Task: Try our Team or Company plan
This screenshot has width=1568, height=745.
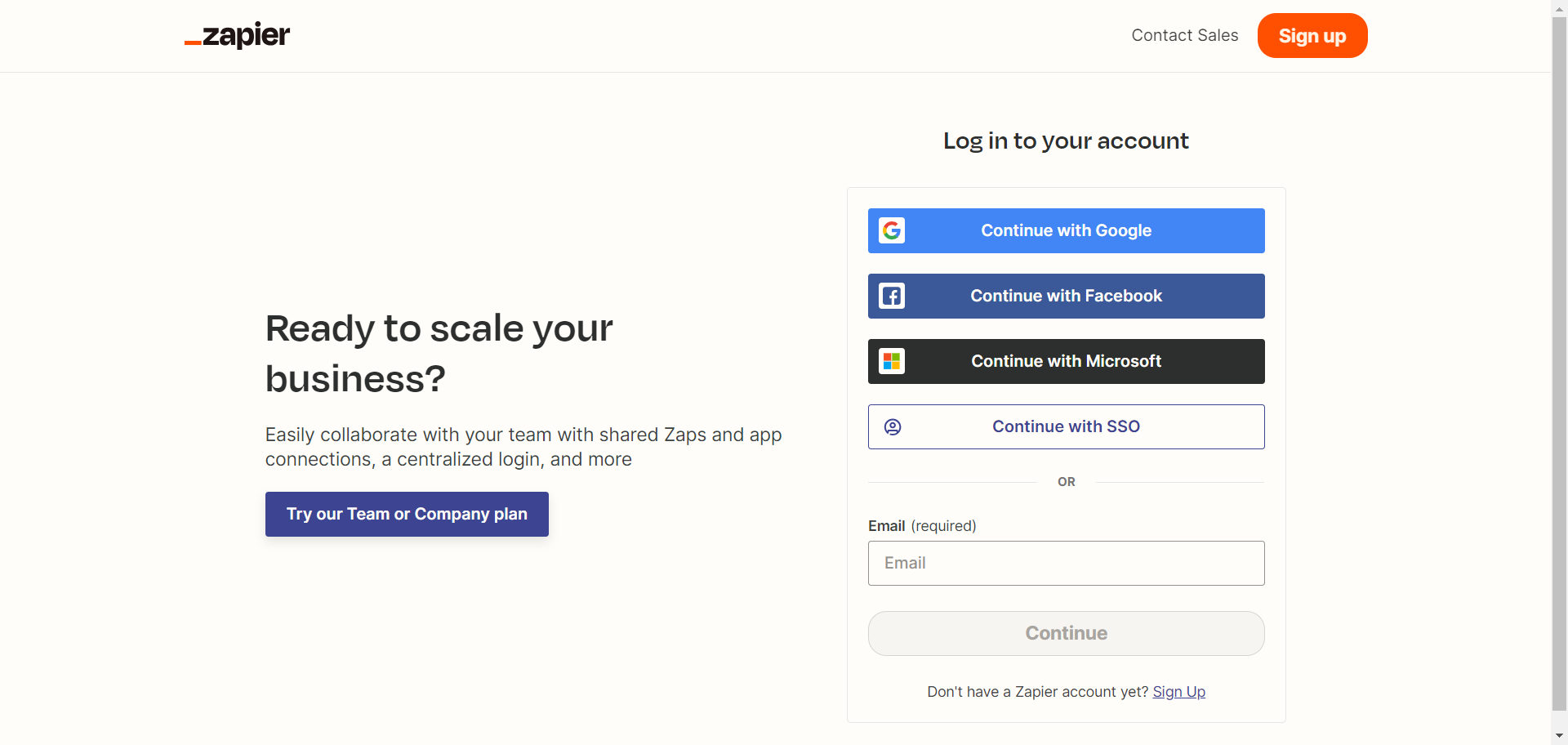Action: pos(407,514)
